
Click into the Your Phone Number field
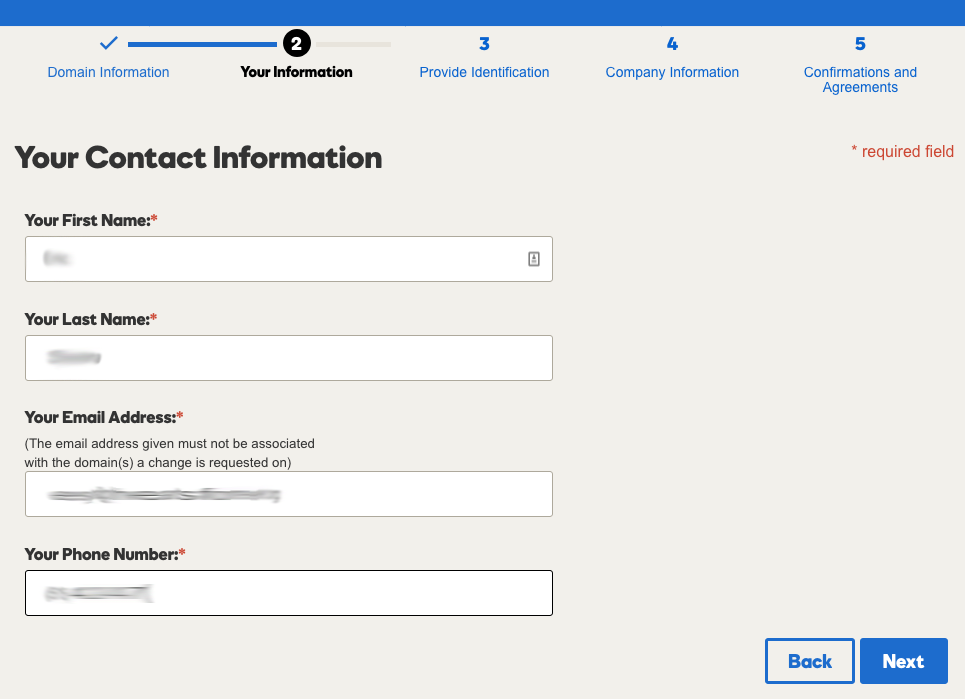(289, 593)
